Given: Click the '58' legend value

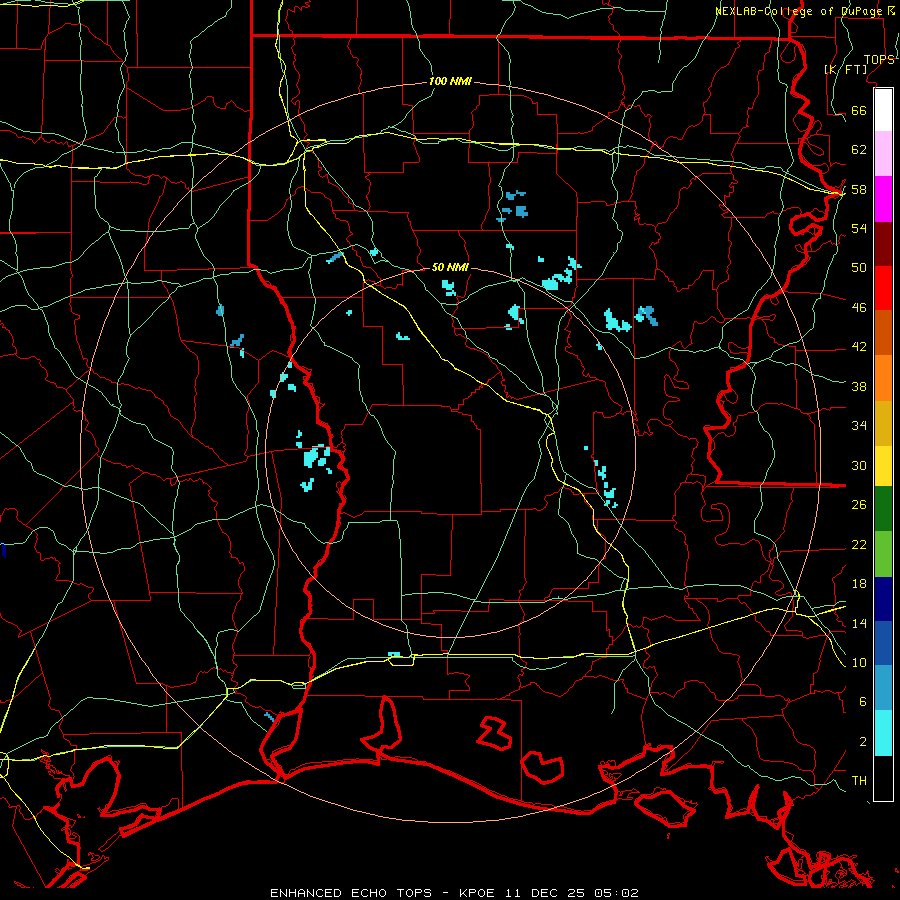Looking at the screenshot, I should click(859, 189).
